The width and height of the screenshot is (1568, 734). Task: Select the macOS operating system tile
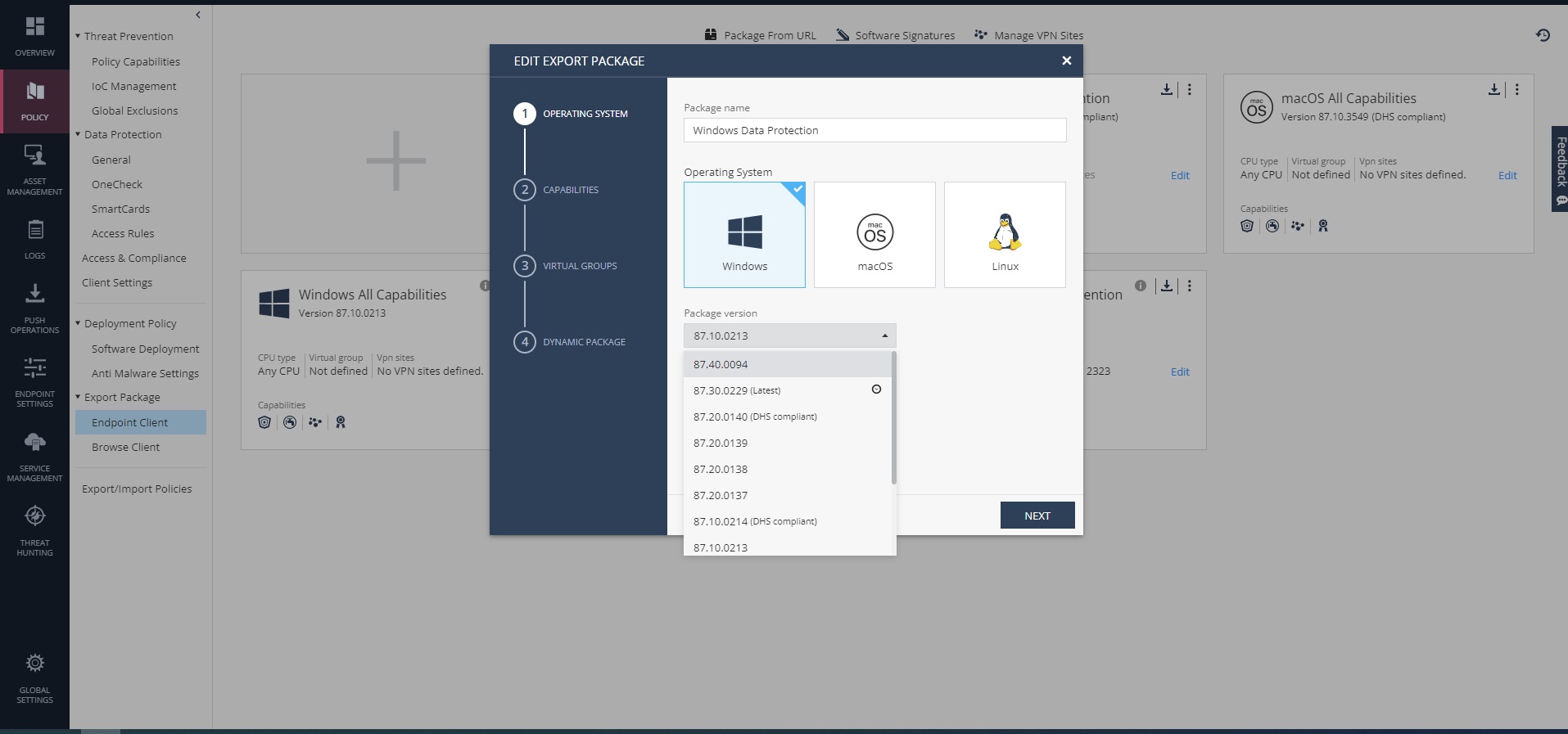tap(874, 235)
